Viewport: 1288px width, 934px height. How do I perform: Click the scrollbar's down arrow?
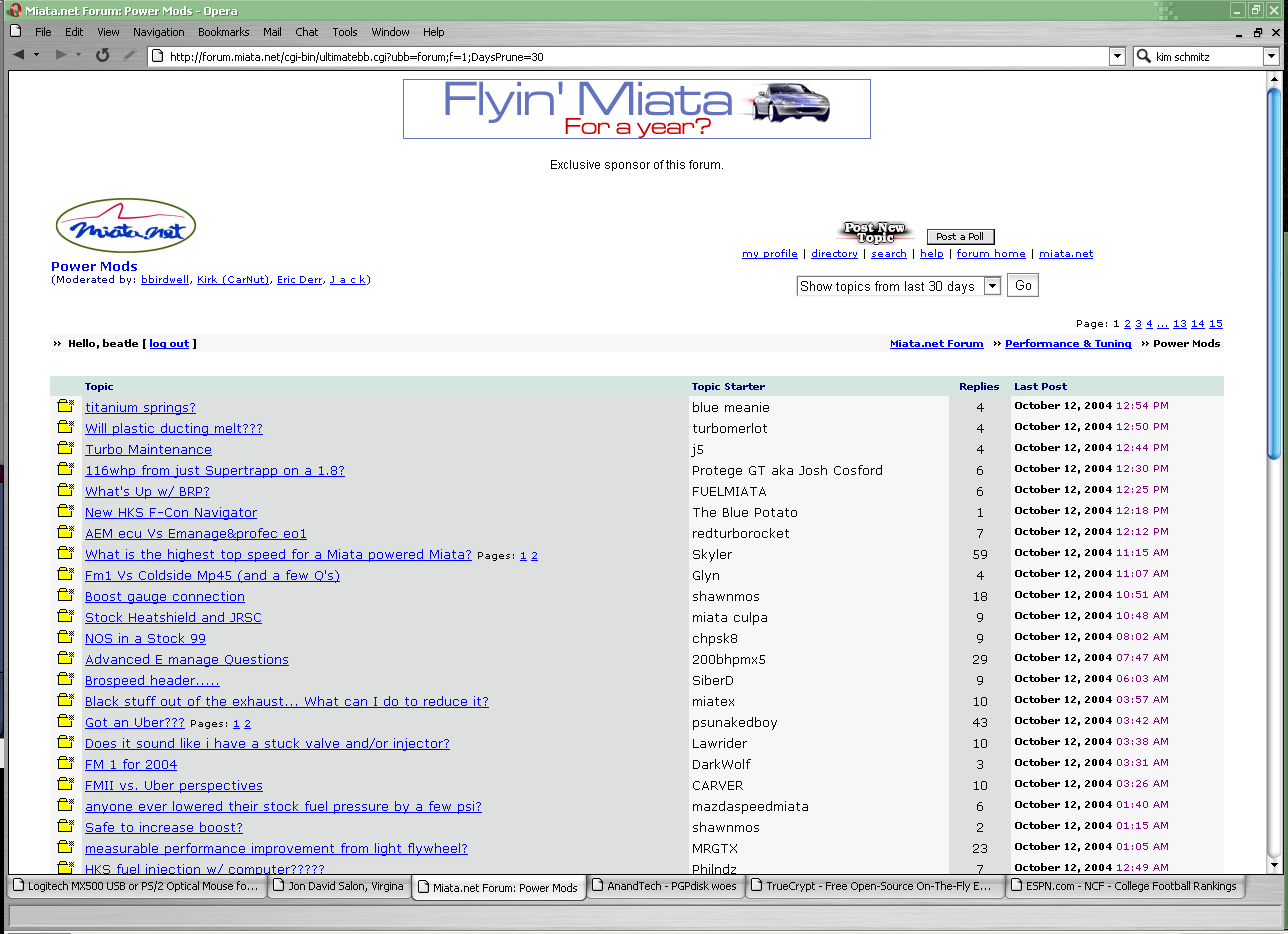pyautogui.click(x=1273, y=865)
